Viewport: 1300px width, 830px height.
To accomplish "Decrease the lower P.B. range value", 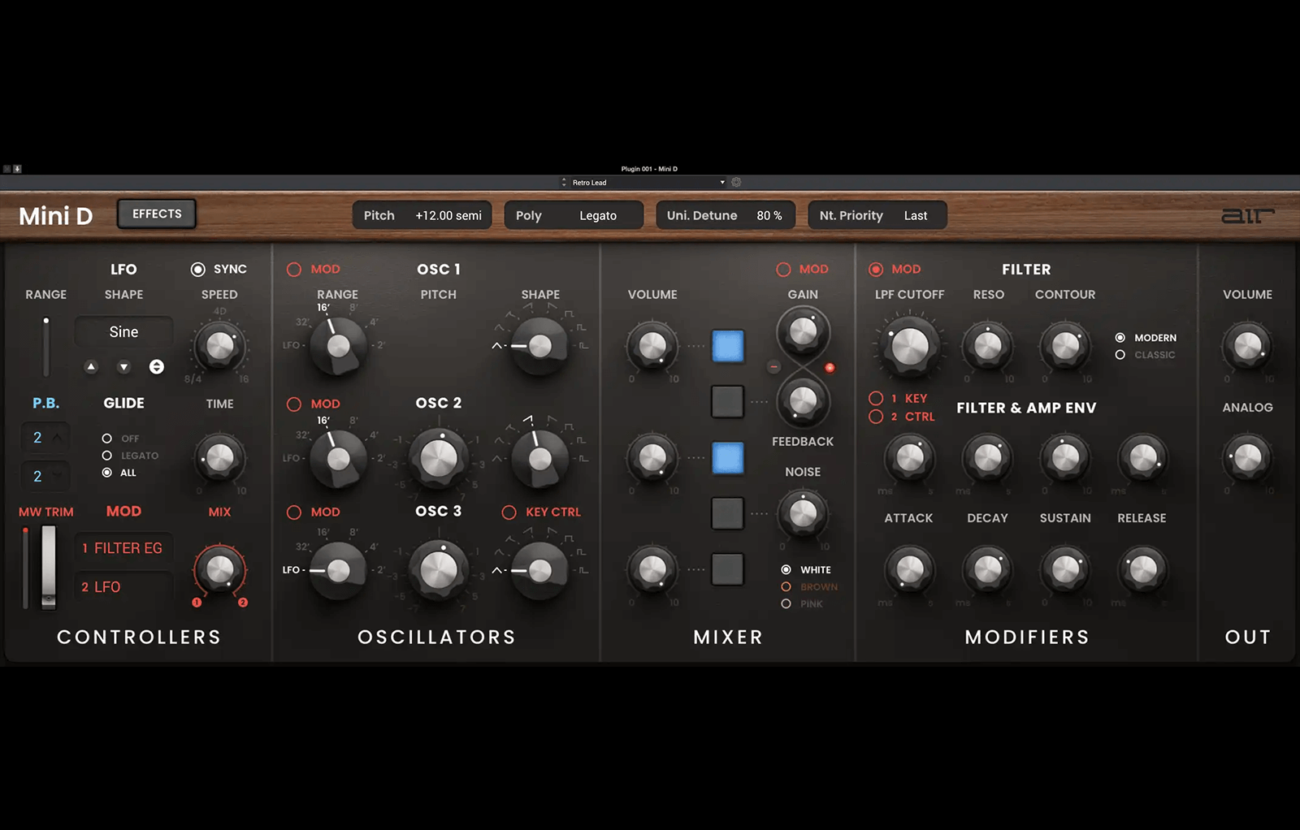I will [x=57, y=476].
